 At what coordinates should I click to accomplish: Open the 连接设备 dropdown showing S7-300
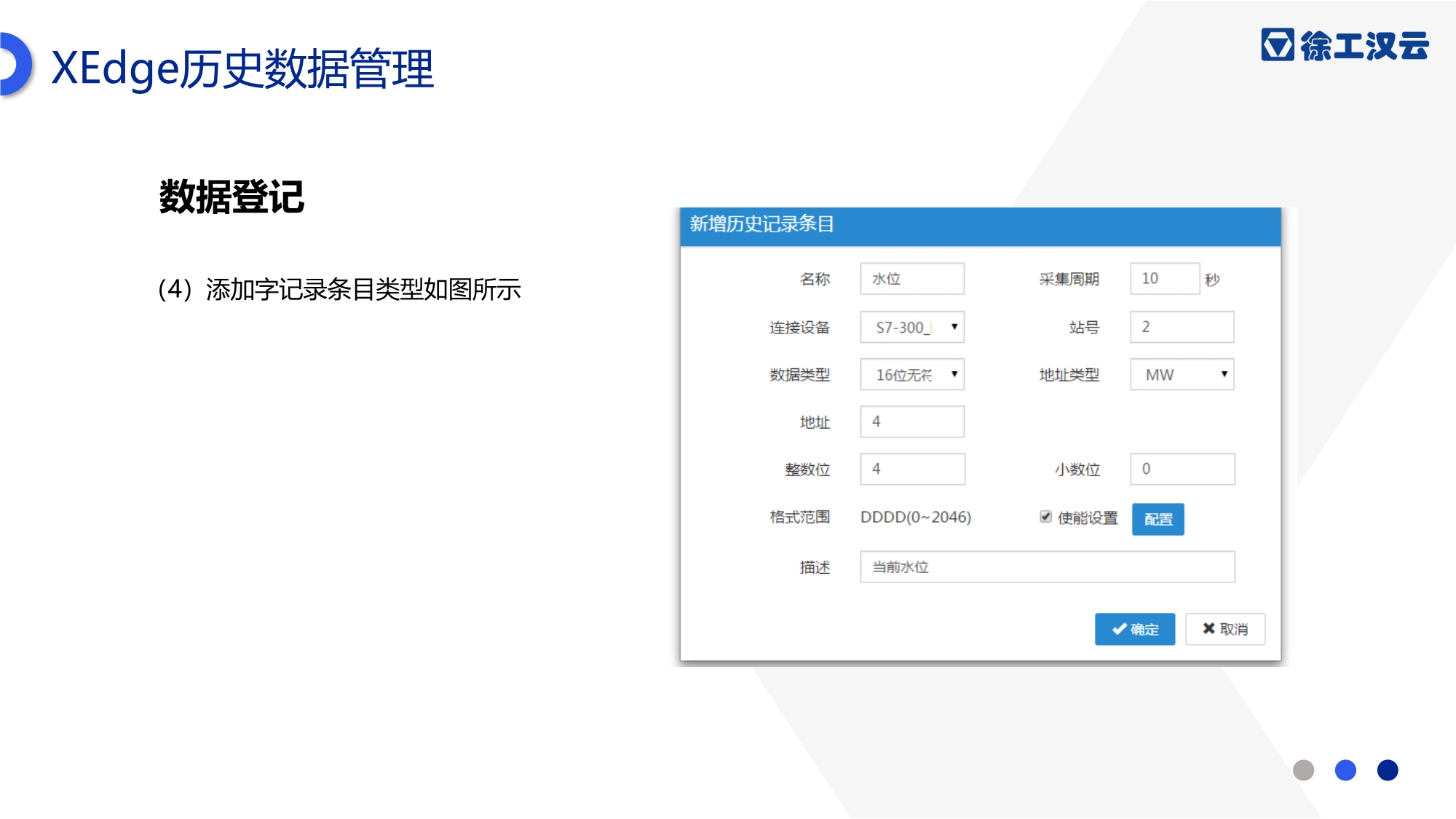(912, 327)
